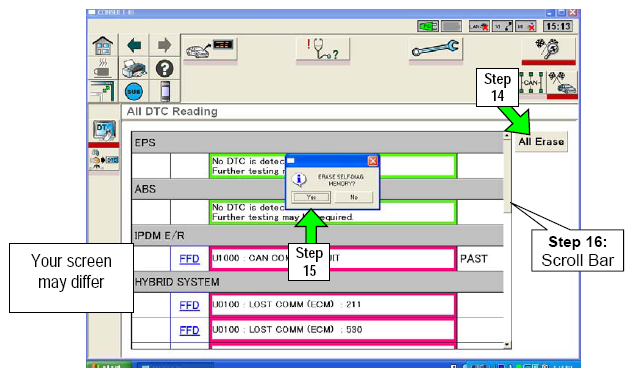Select the U0100 LOST COMM (ECM) 211 entry
Screen dimensions: 634x377
point(332,305)
